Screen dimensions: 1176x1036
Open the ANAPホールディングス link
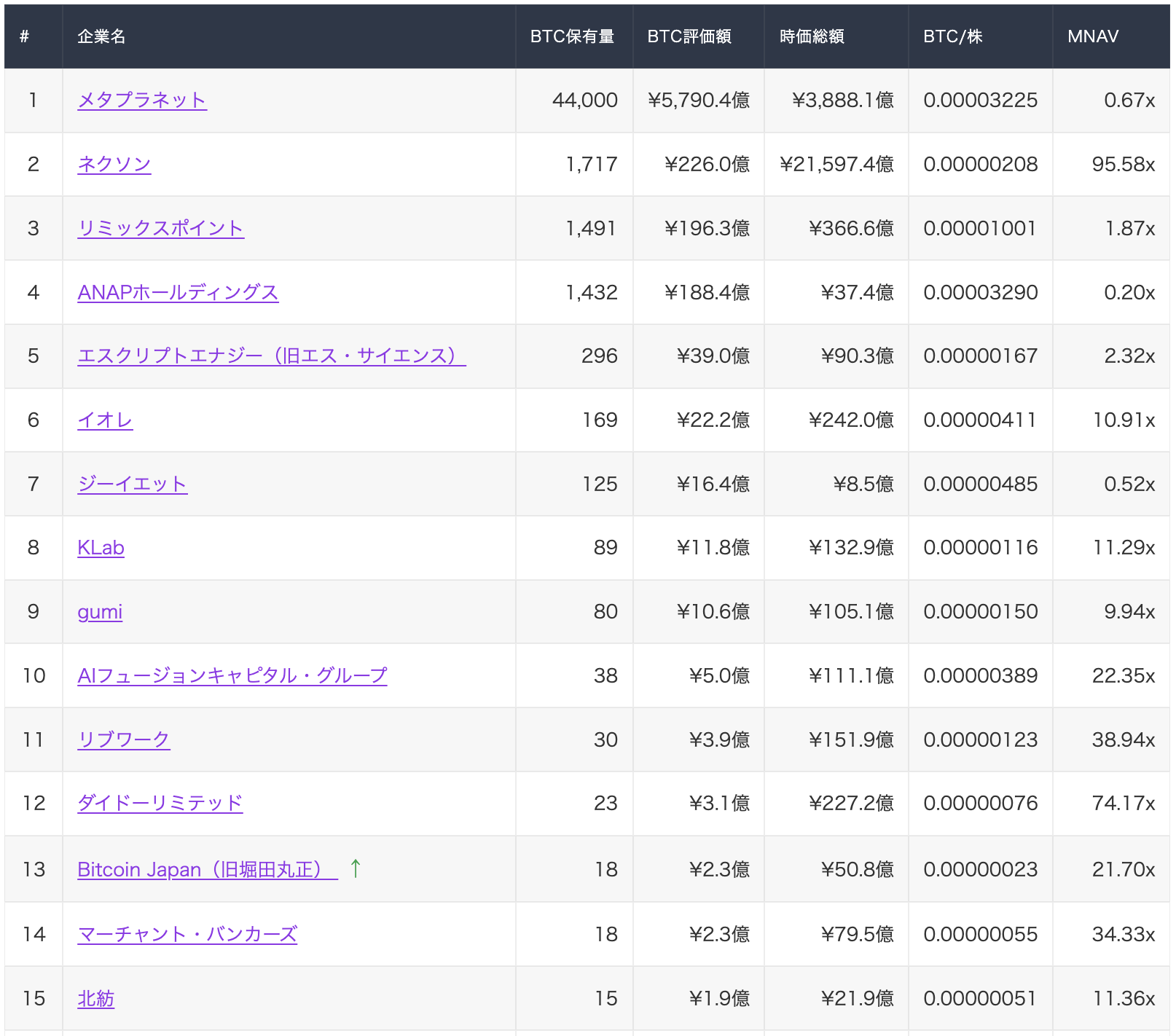178,292
